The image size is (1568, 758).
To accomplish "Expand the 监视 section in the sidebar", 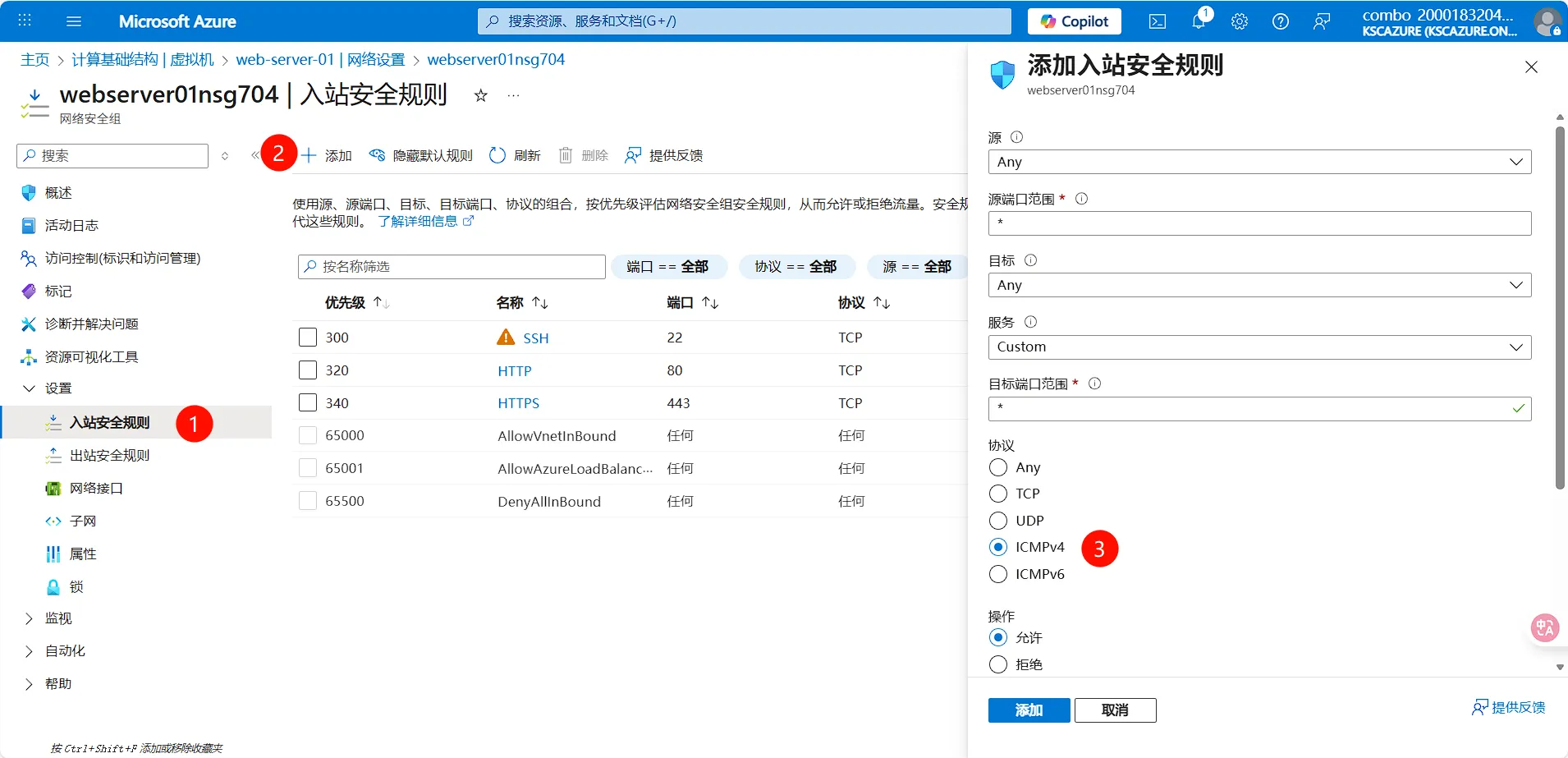I will tap(57, 618).
